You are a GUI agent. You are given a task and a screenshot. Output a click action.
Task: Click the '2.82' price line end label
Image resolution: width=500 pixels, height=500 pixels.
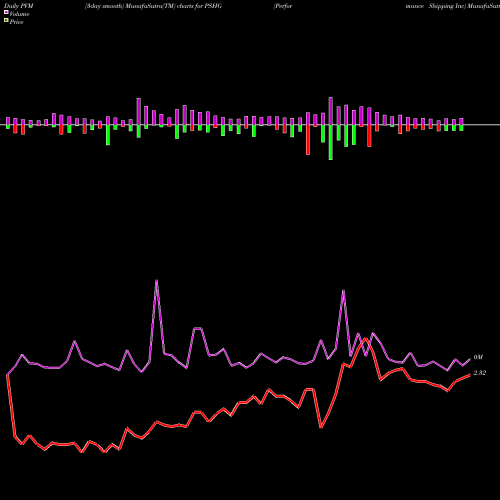(x=480, y=373)
